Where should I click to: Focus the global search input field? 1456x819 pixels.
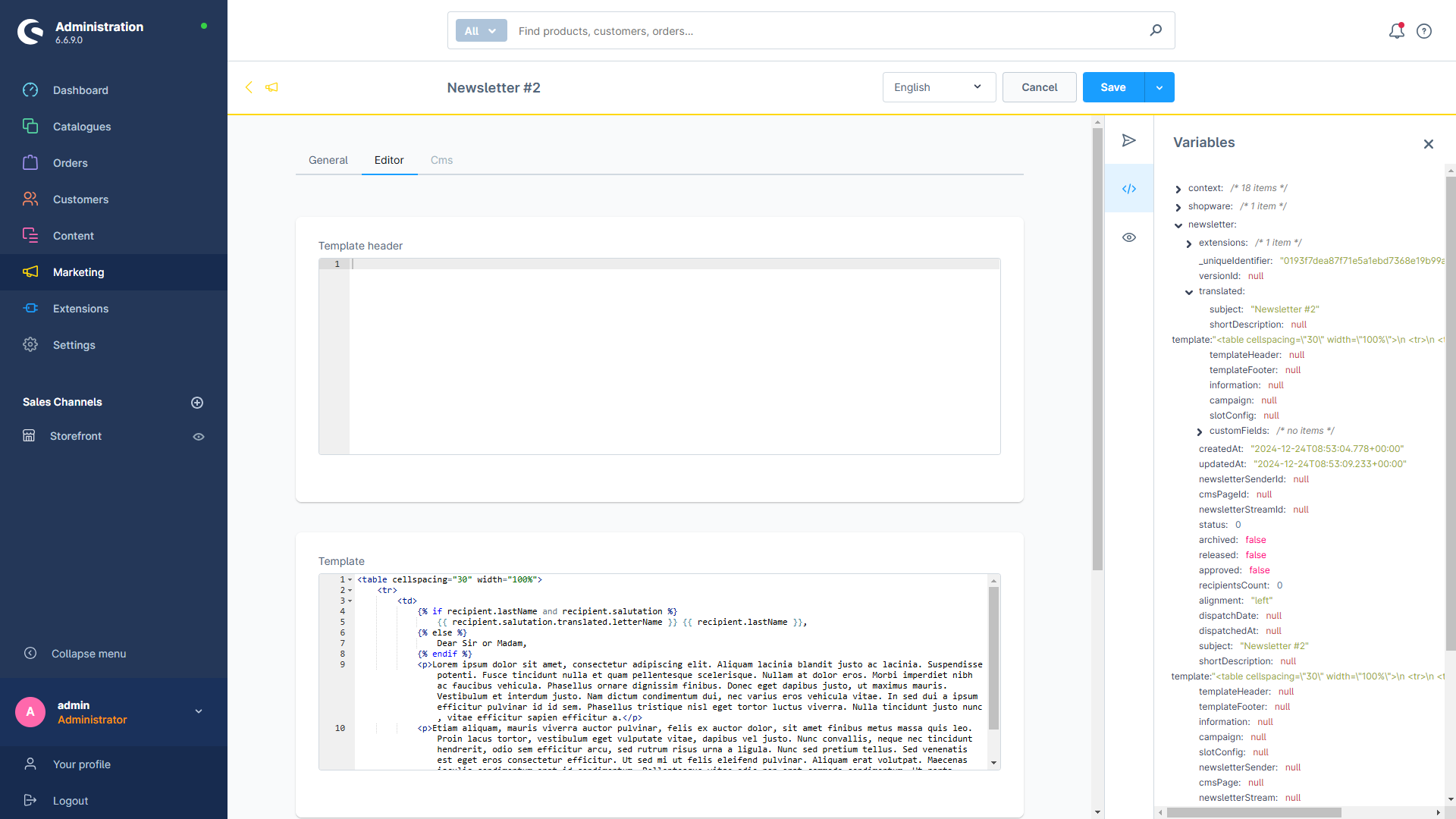pyautogui.click(x=827, y=31)
